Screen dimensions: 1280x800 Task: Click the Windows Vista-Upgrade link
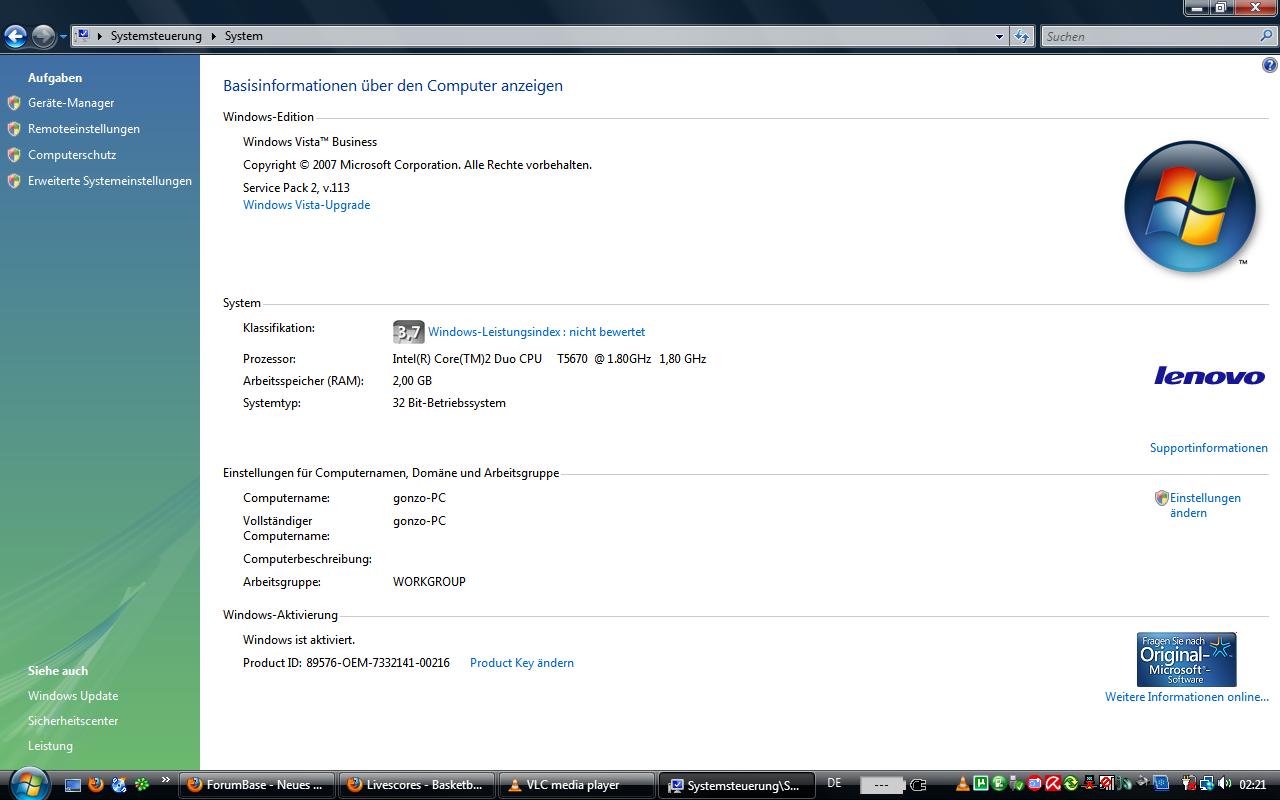306,205
